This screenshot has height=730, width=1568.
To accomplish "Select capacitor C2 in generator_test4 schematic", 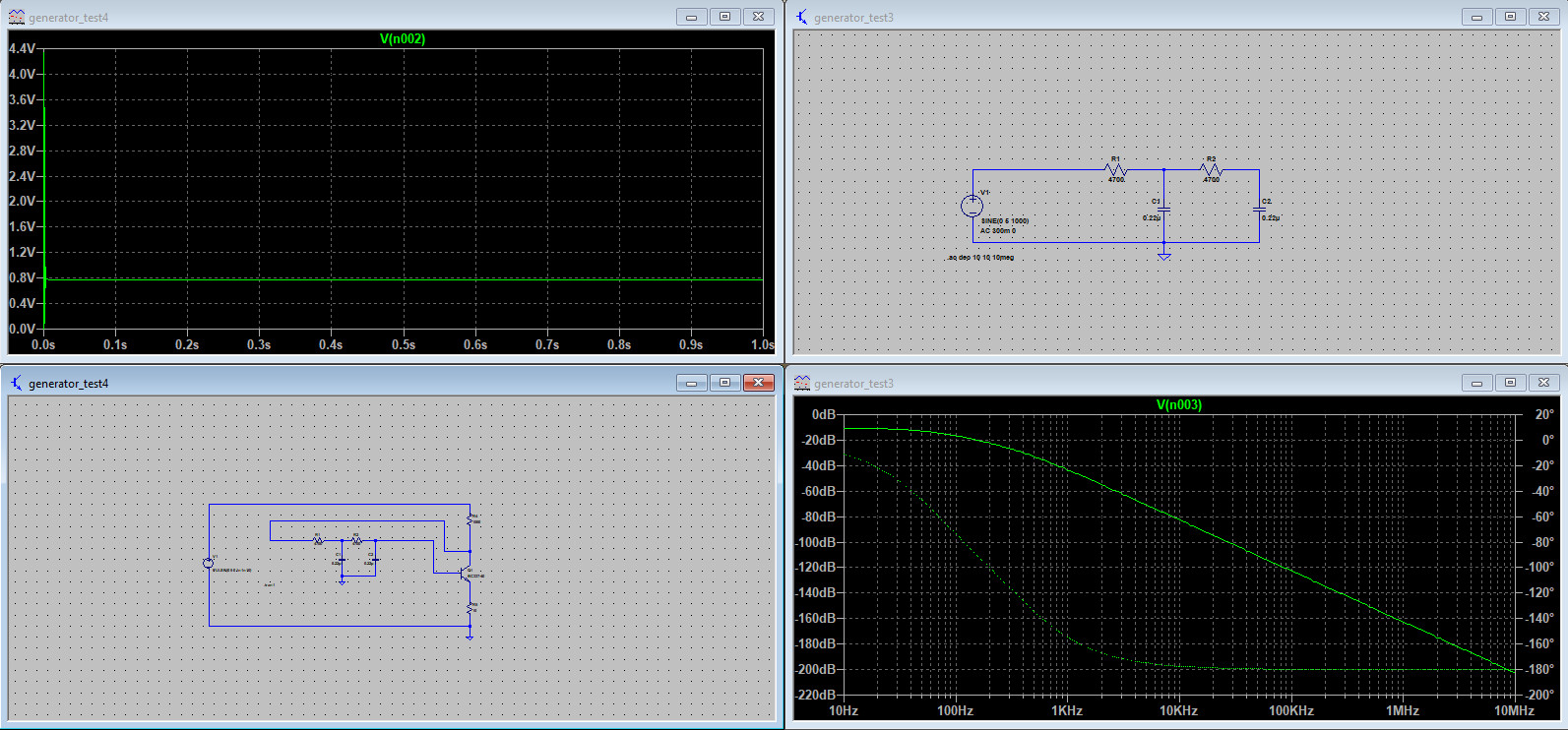I will click(x=375, y=560).
